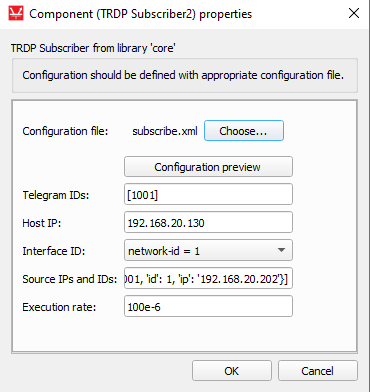Click the Source IPs and IDs label
The image size is (370, 392).
click(70, 279)
